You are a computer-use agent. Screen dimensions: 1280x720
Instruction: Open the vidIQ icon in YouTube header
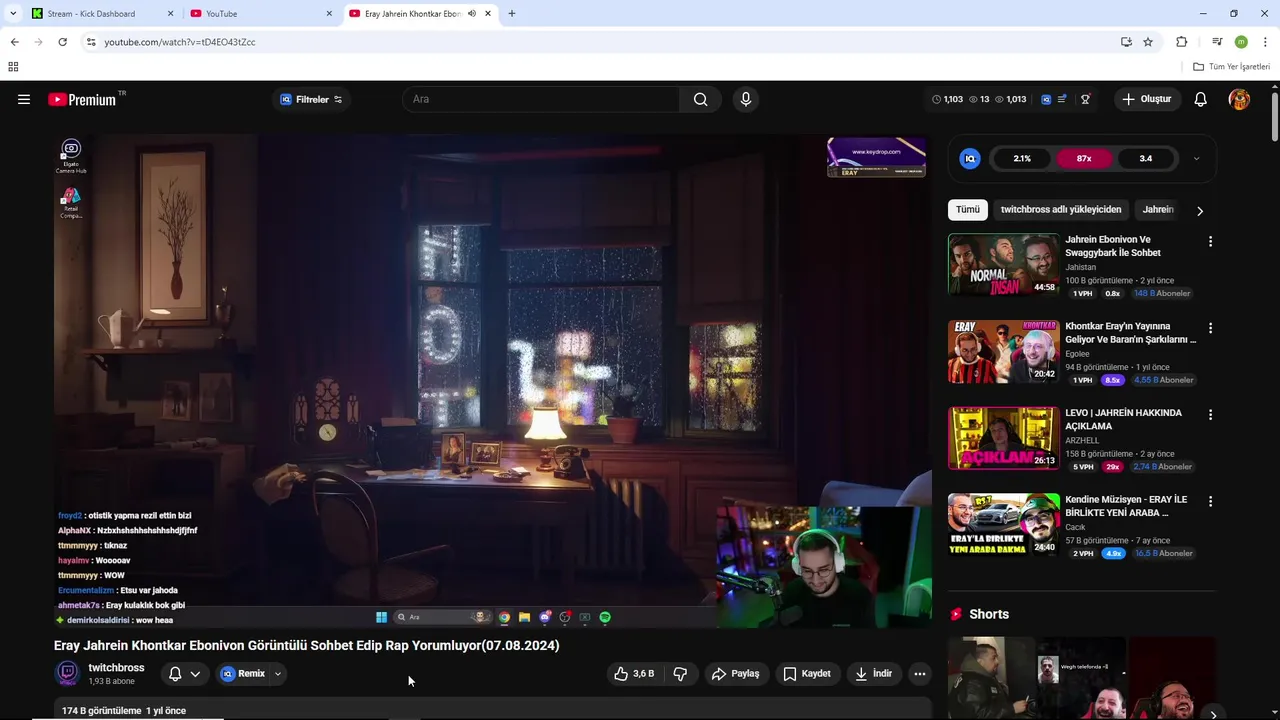pyautogui.click(x=1046, y=99)
